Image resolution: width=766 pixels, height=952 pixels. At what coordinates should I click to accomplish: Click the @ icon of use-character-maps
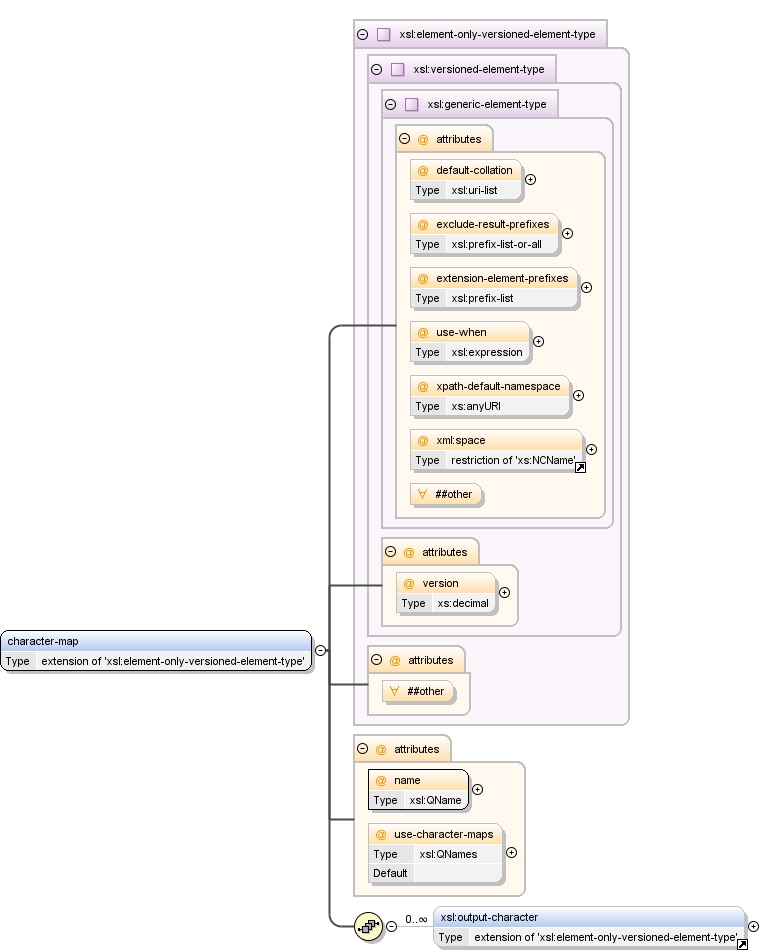pos(381,835)
